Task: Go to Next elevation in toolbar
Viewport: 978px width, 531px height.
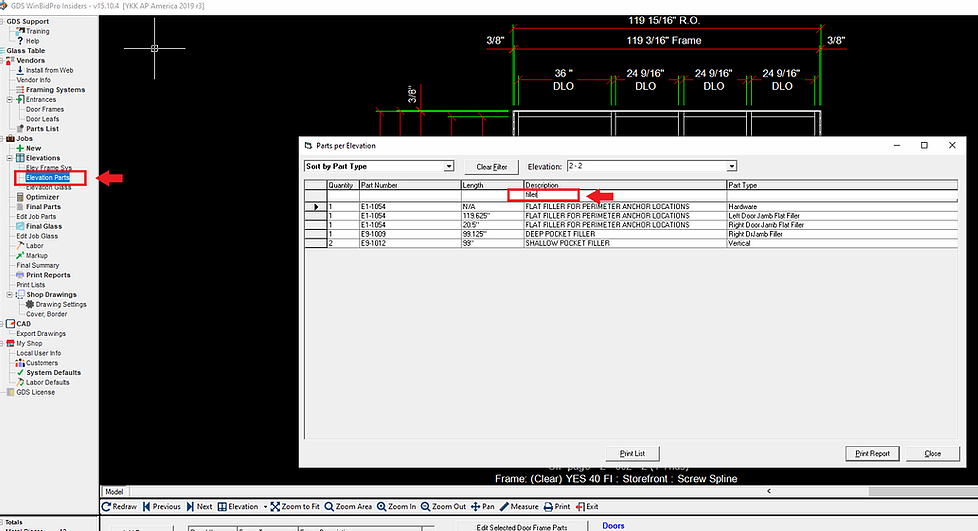Action: tap(199, 507)
